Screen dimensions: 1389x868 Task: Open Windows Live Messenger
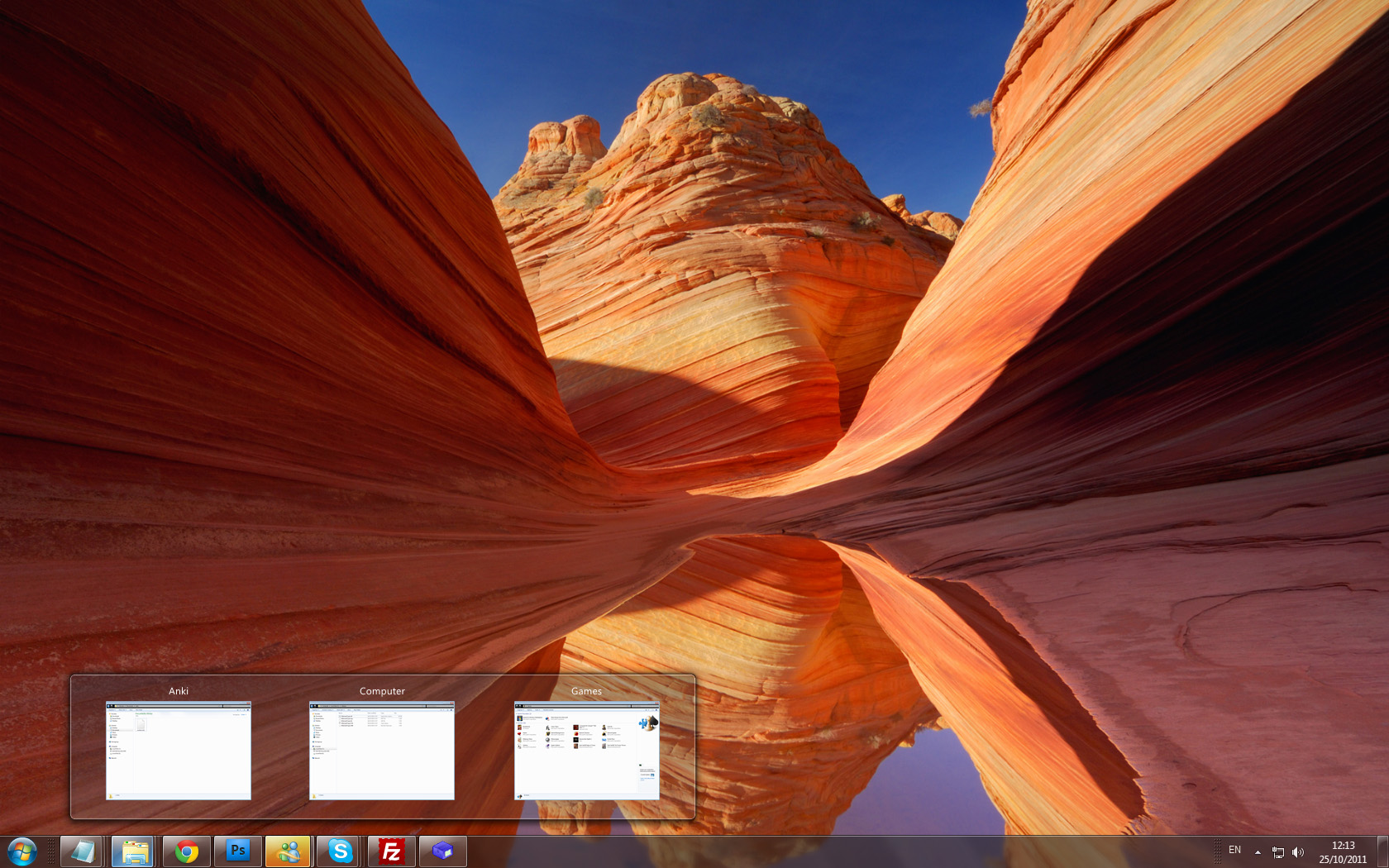click(289, 850)
